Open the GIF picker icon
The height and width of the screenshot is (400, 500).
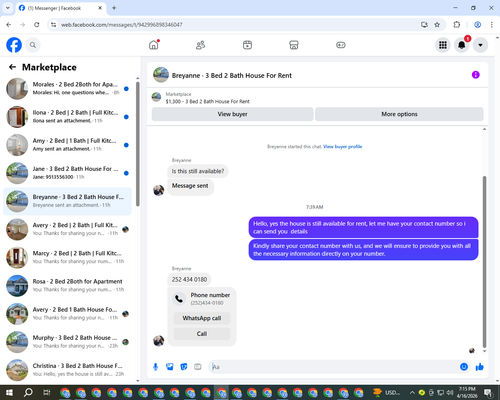coord(198,367)
